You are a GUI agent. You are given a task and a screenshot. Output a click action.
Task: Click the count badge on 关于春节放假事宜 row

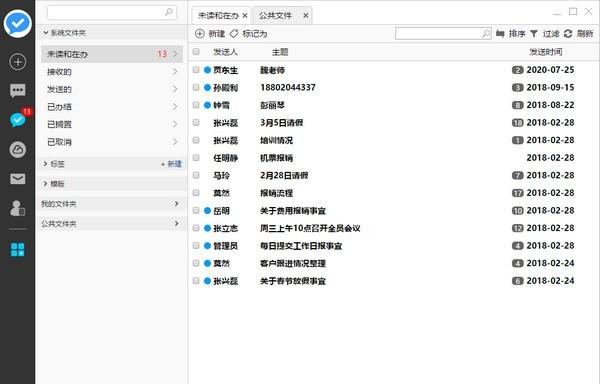(x=517, y=281)
